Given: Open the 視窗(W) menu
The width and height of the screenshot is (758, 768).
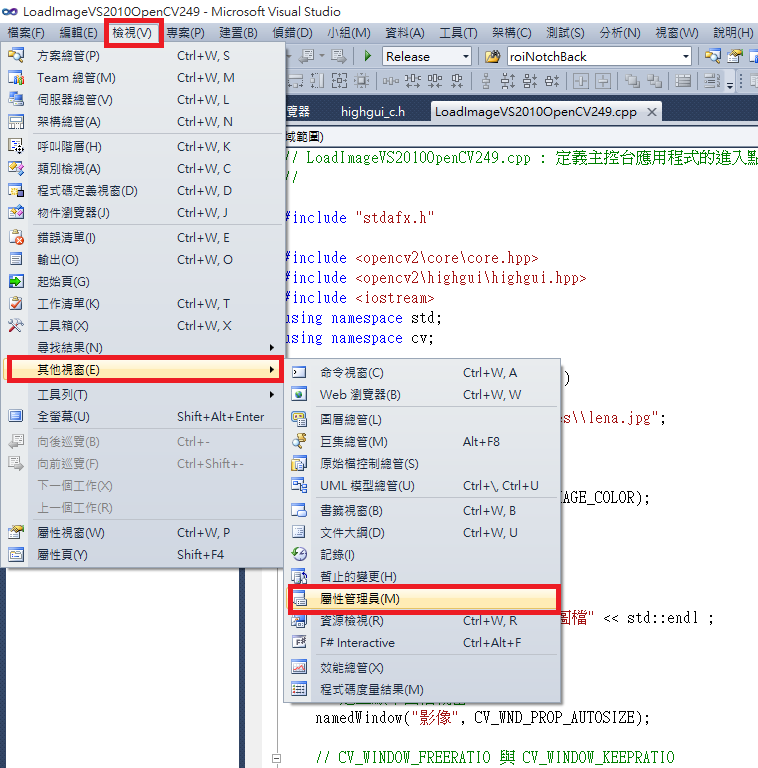Looking at the screenshot, I should coord(677,33).
